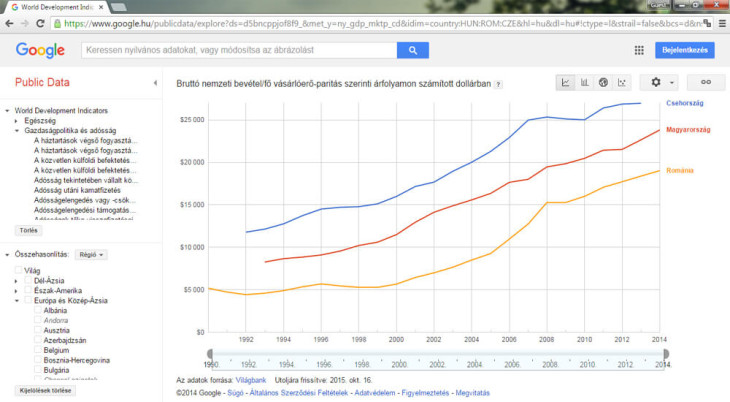This screenshot has height=402, width=730.
Task: Click the Törlés button
Action: click(28, 231)
